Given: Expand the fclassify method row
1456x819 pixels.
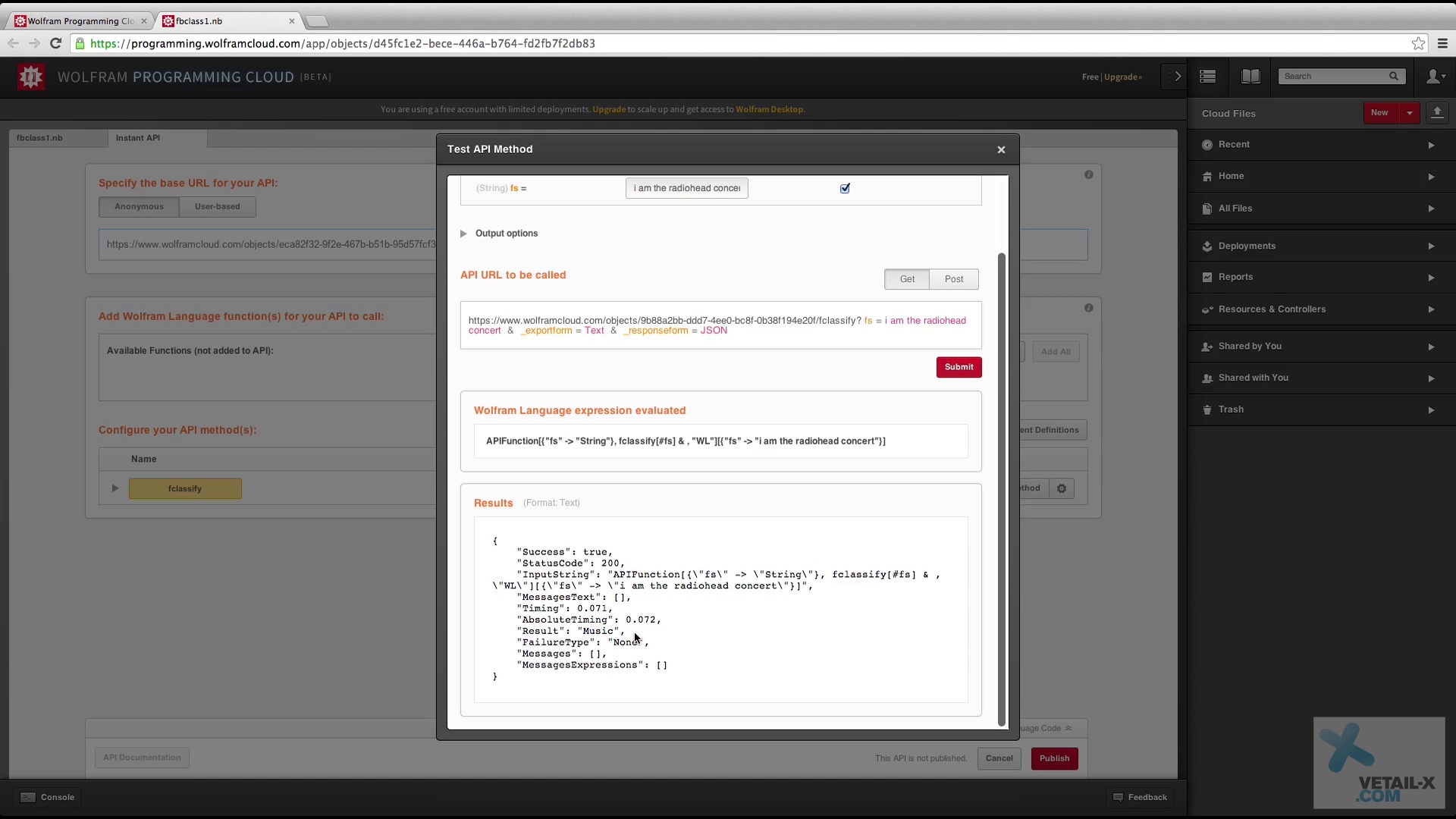Looking at the screenshot, I should 115,489.
